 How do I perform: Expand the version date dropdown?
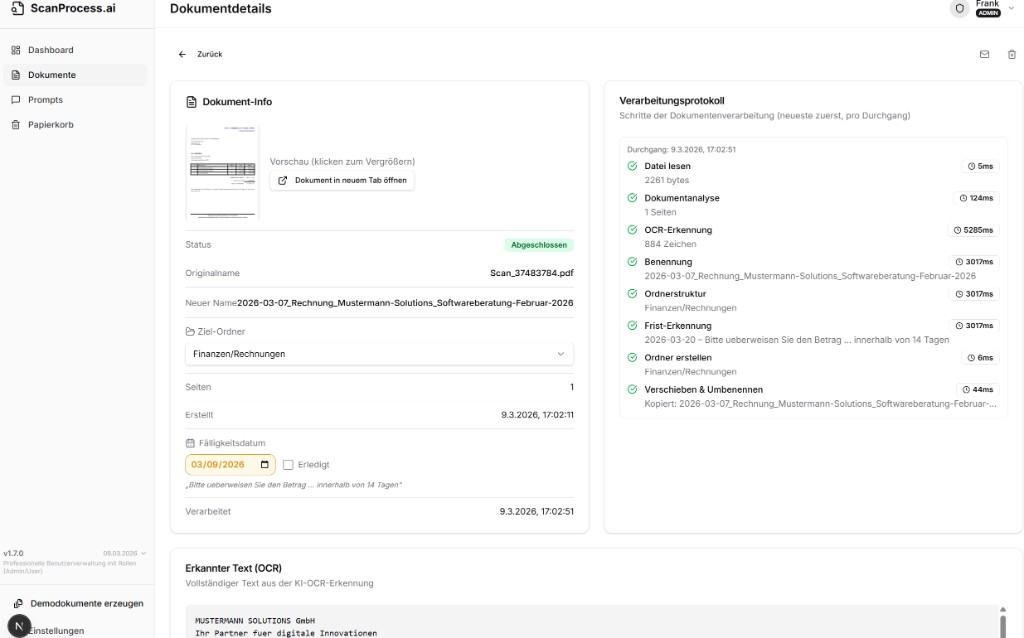coord(143,553)
